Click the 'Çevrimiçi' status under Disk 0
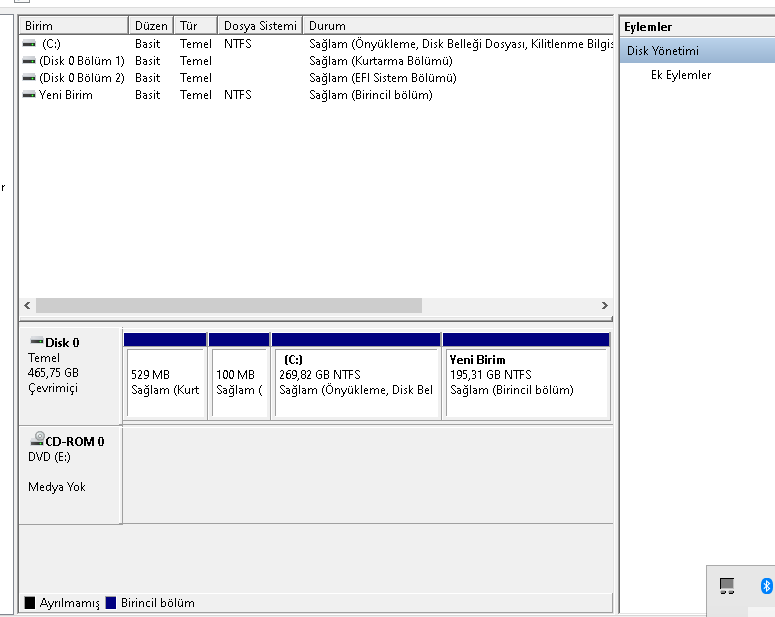775x617 pixels. coord(53,388)
